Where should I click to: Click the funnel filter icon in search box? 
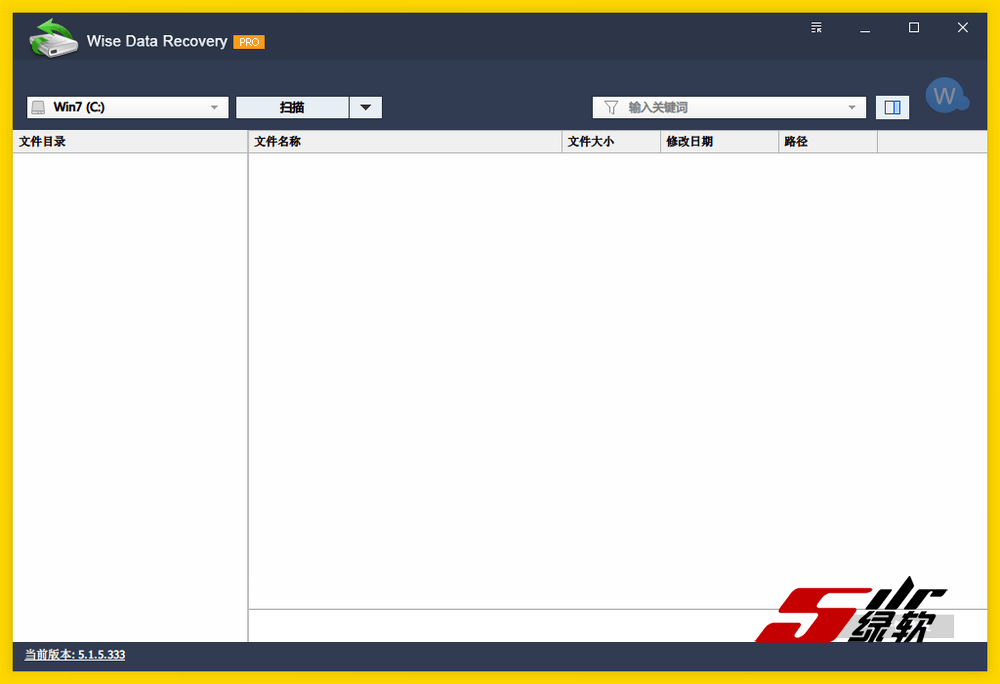pyautogui.click(x=611, y=107)
